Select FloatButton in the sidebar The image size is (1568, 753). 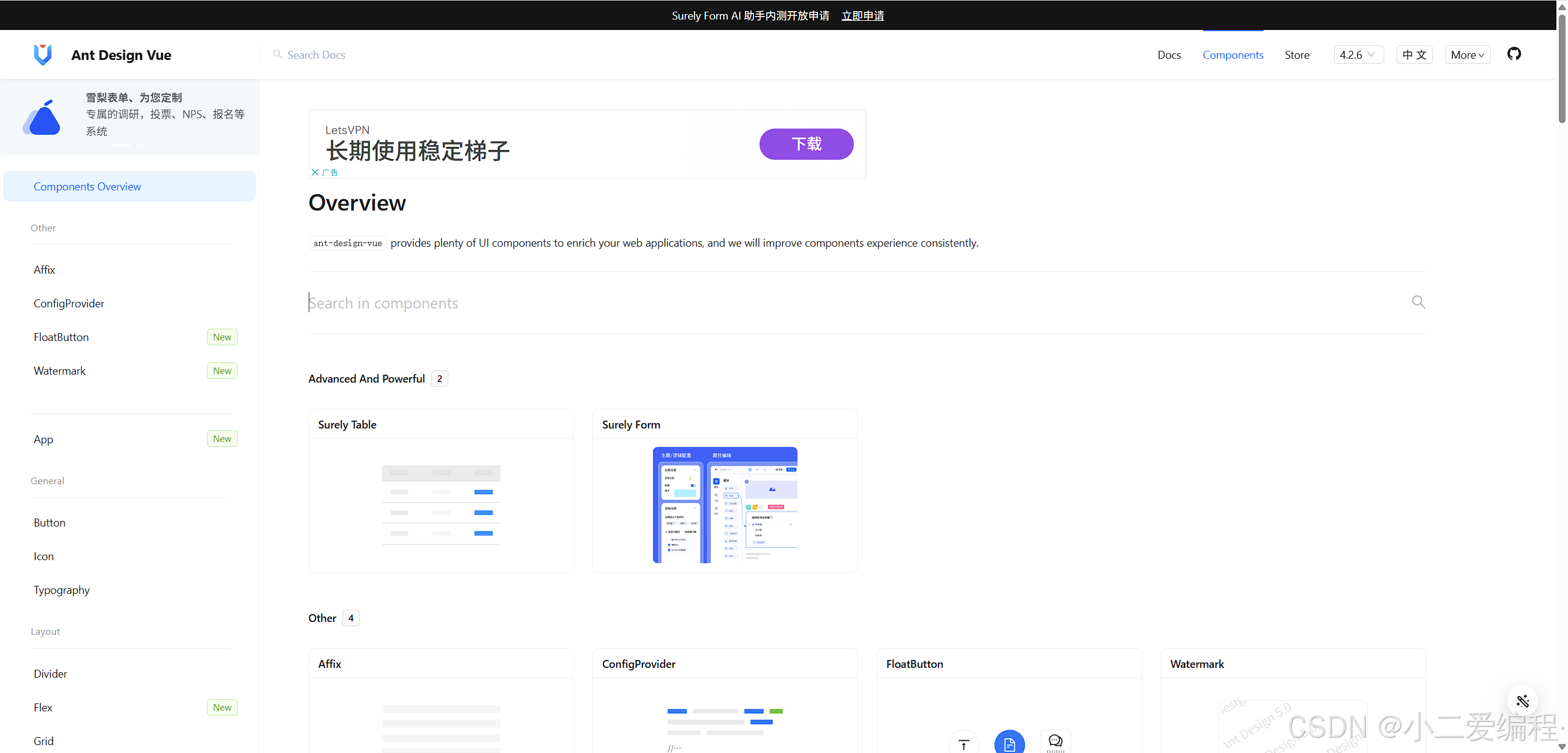pyautogui.click(x=61, y=337)
